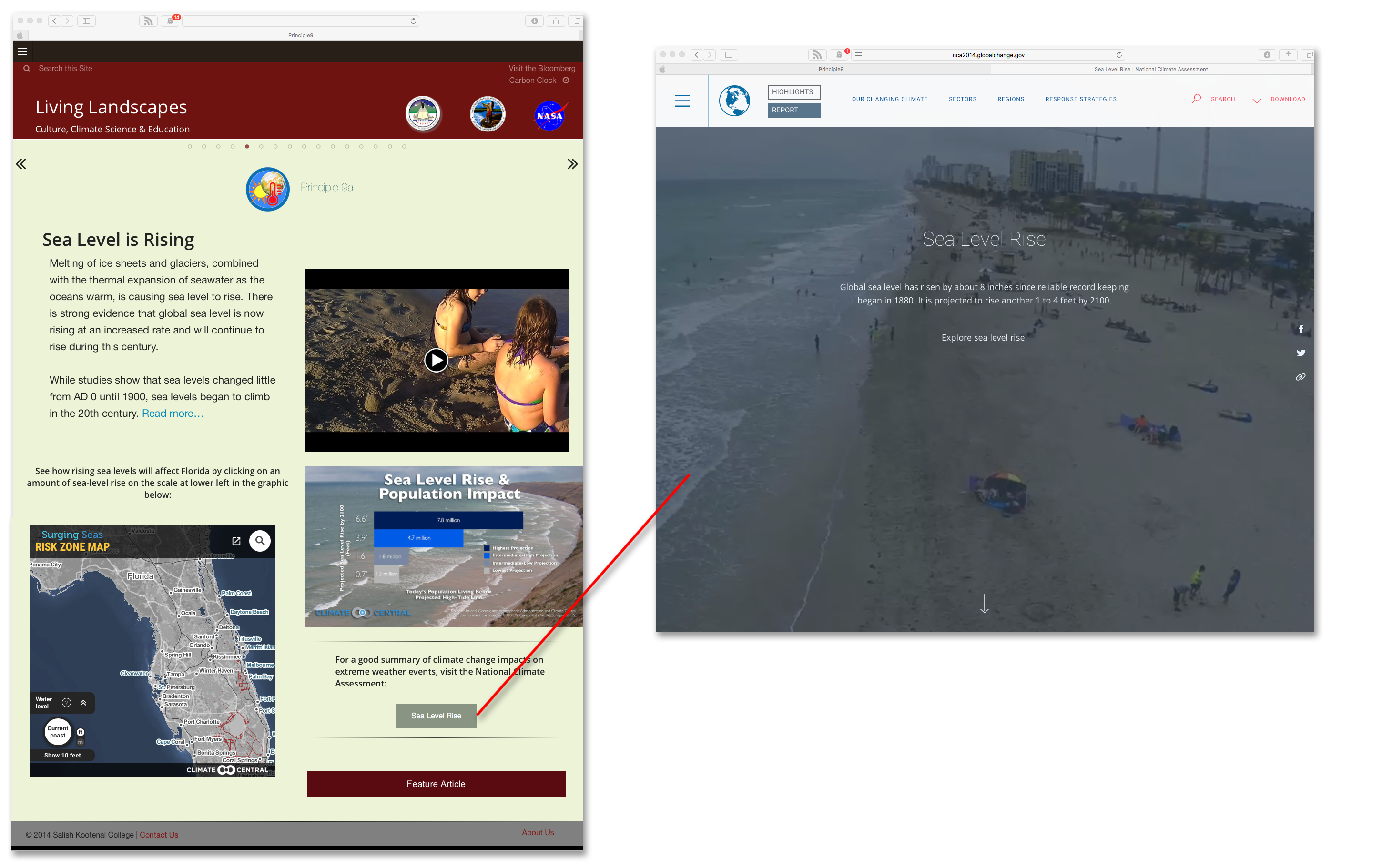Open the Regions menu
1382x868 pixels.
tap(1011, 99)
